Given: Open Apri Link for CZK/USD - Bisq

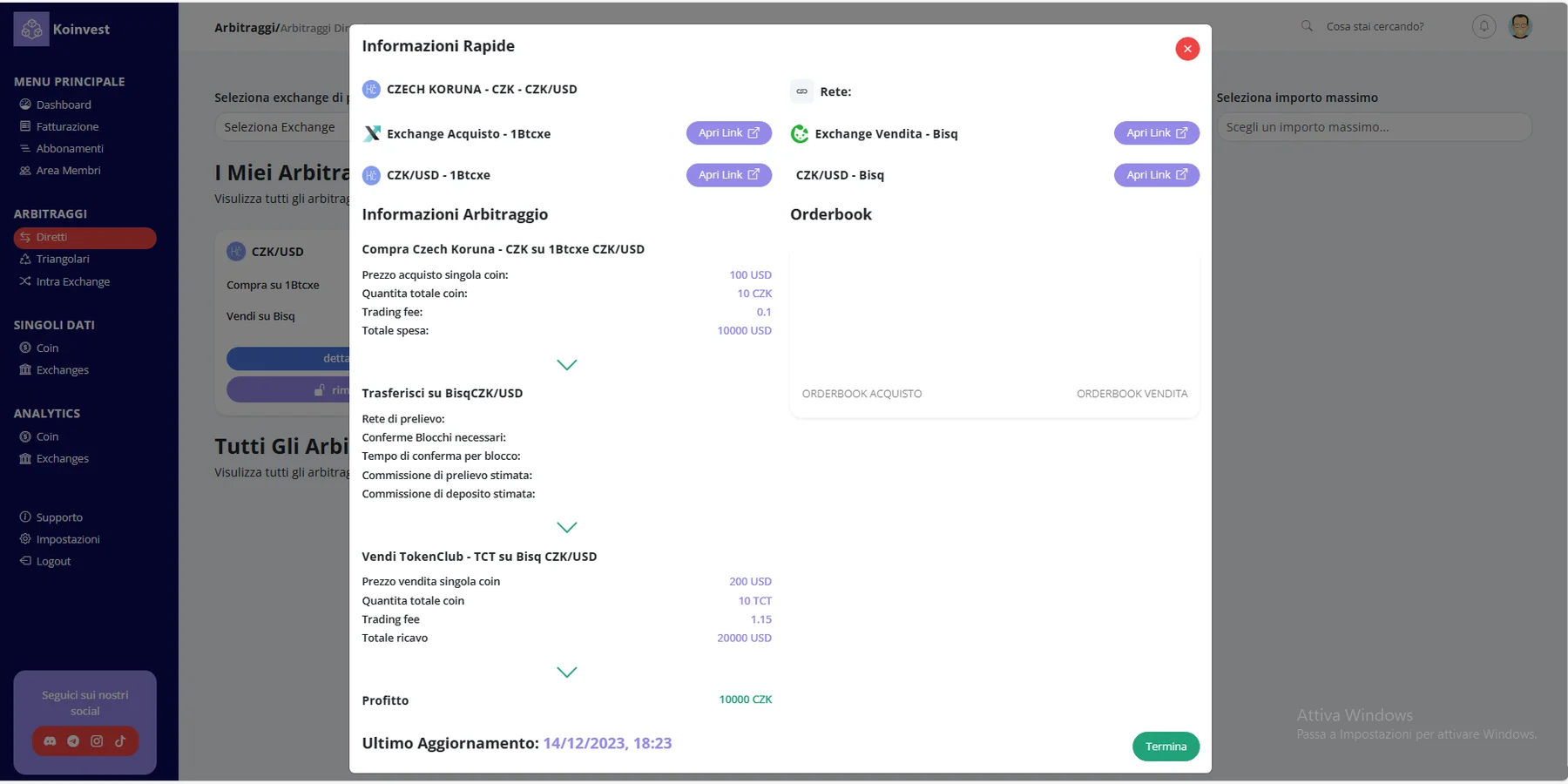Looking at the screenshot, I should pyautogui.click(x=1157, y=175).
